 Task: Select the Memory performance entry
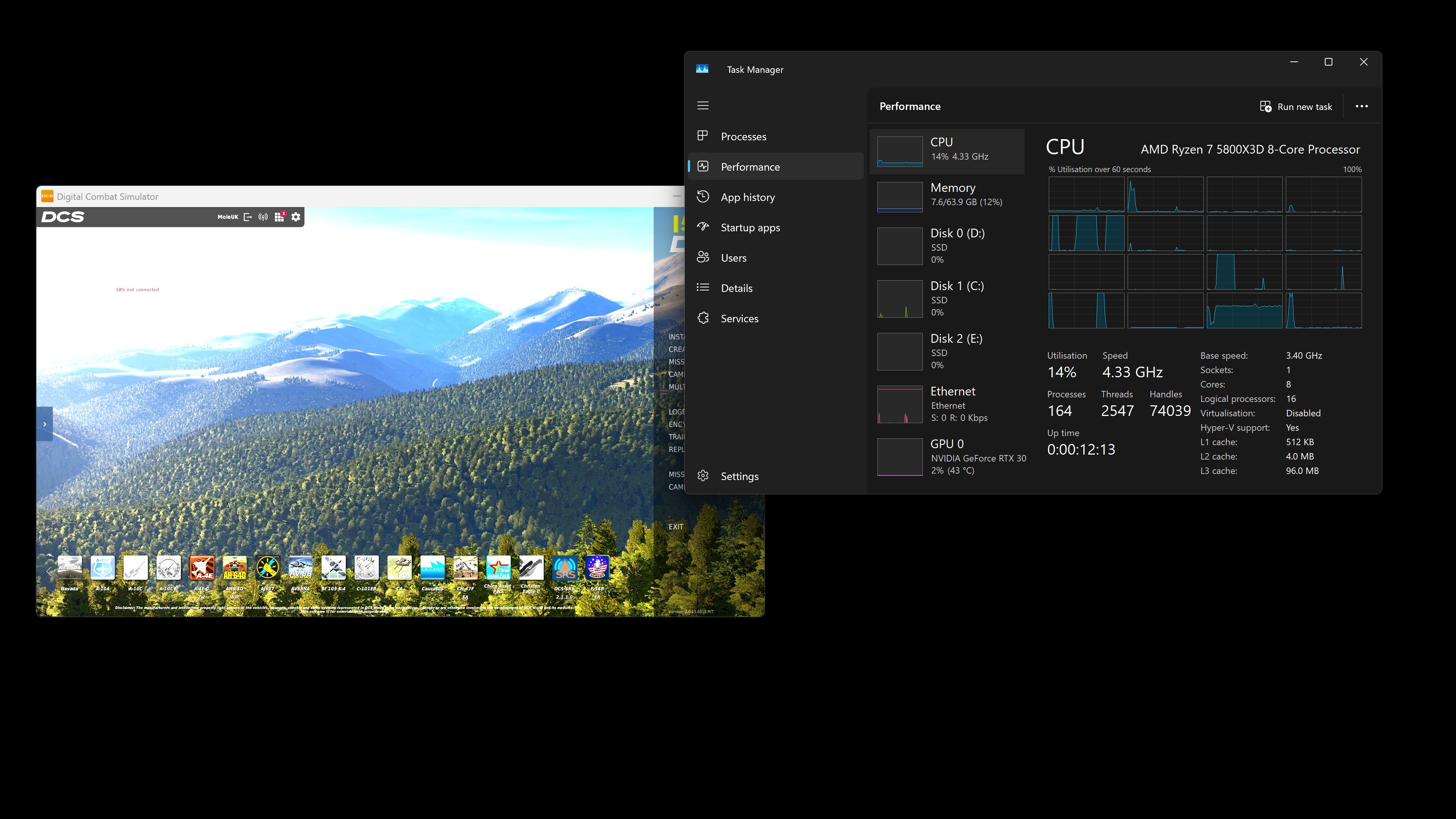tap(947, 197)
